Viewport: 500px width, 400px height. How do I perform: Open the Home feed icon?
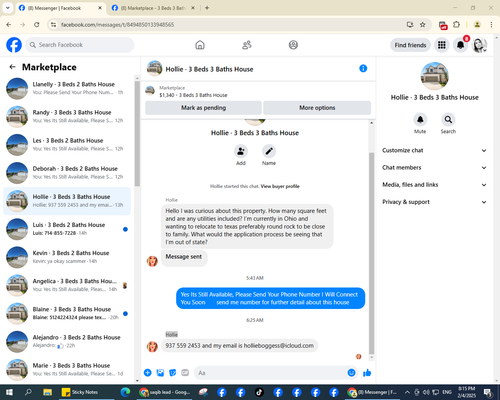[x=200, y=45]
